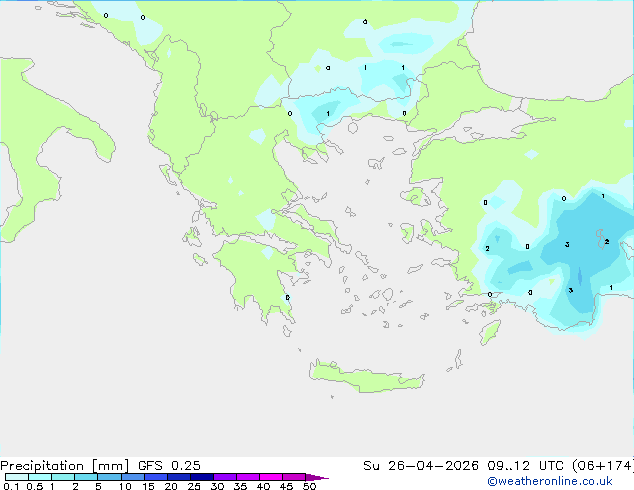Pick the 2–5 mm legend swatch
Screen dimensions: 634x490
[86, 477]
